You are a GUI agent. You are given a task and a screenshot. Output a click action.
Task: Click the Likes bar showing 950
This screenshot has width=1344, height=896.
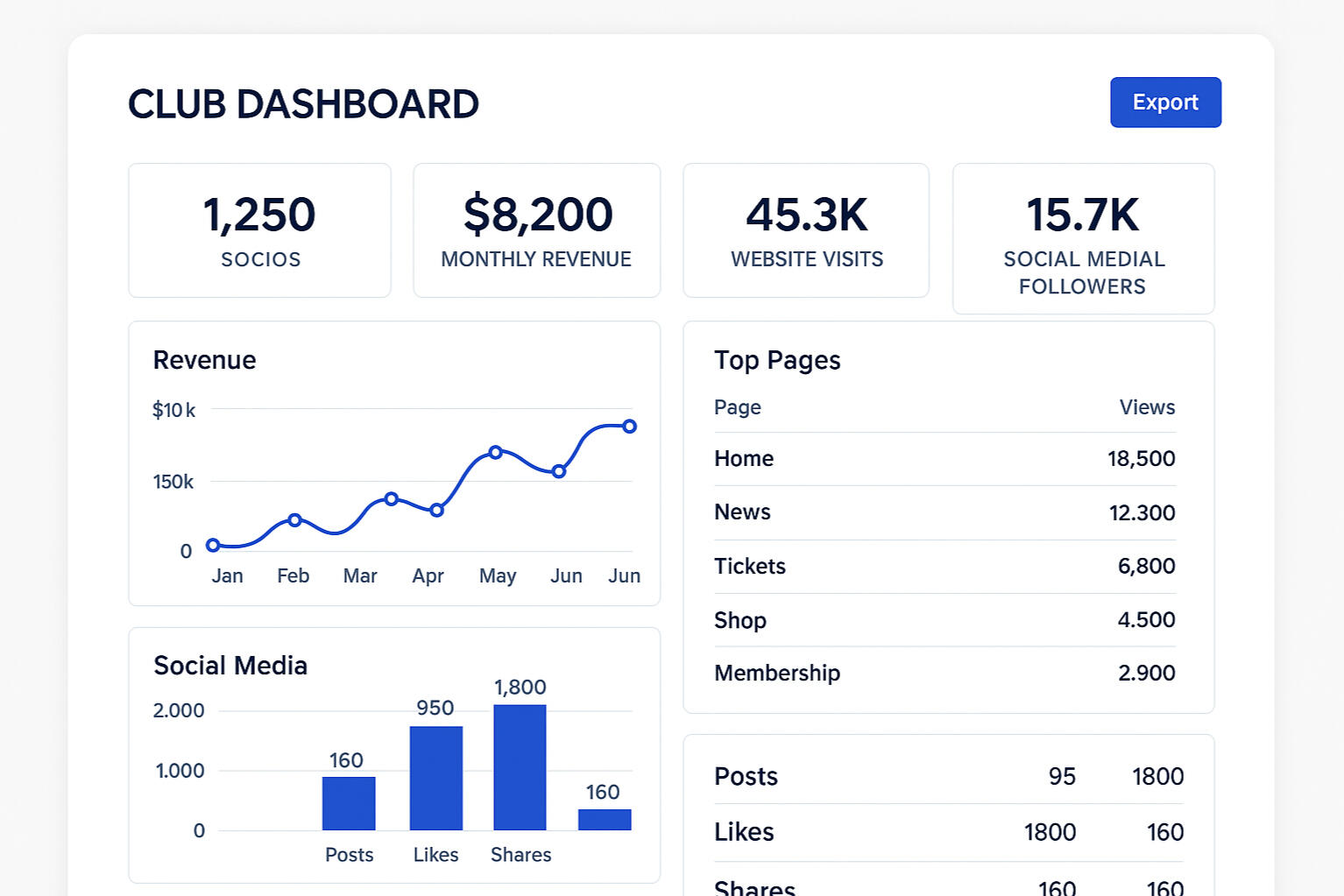(435, 778)
